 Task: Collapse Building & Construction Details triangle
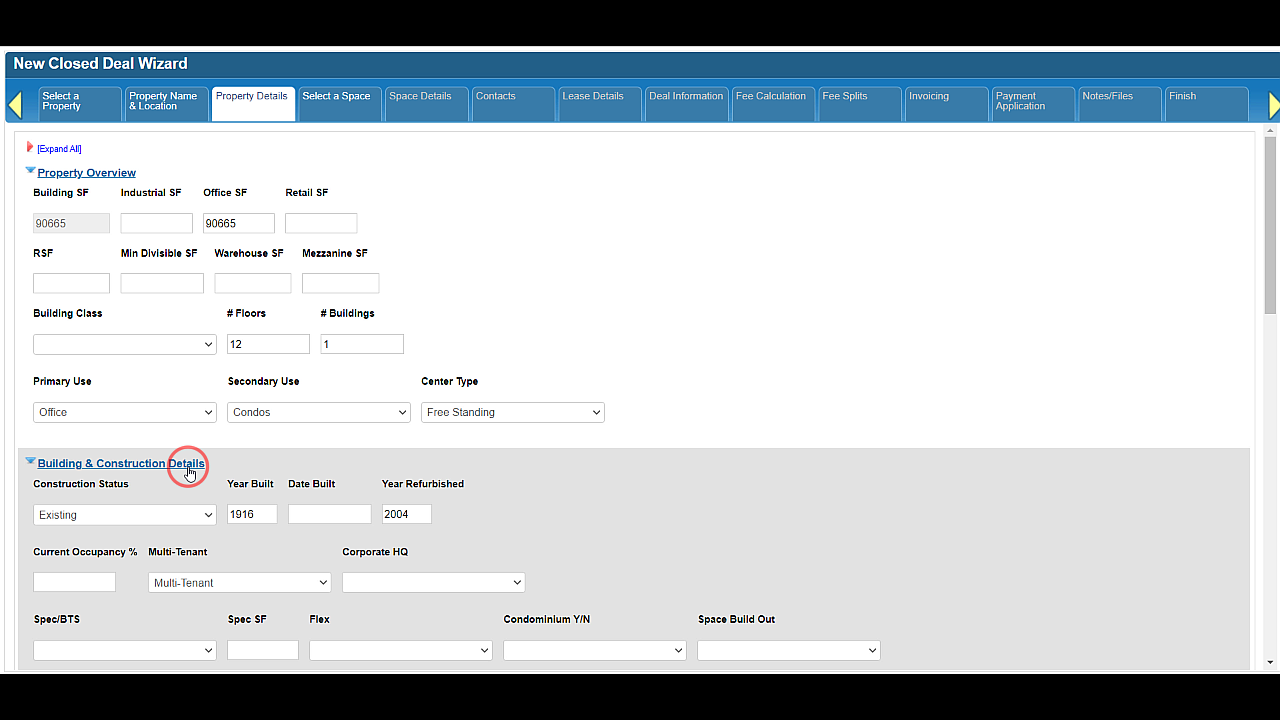30,462
